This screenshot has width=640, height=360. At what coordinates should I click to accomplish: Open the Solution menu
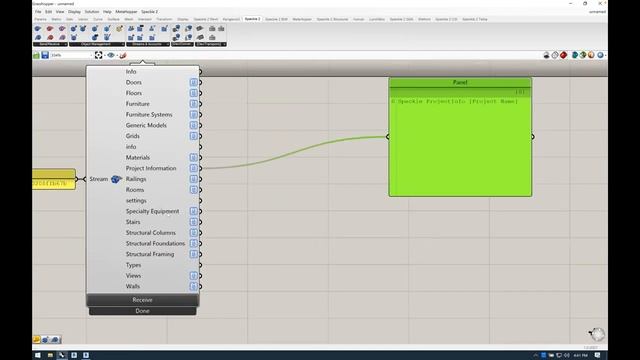point(92,12)
